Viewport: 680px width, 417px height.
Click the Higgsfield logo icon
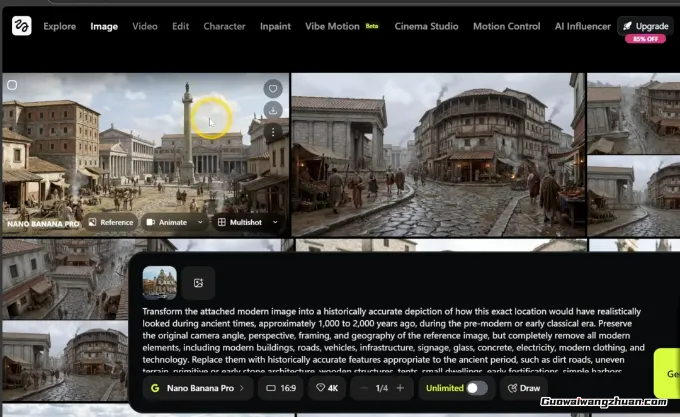click(21, 26)
